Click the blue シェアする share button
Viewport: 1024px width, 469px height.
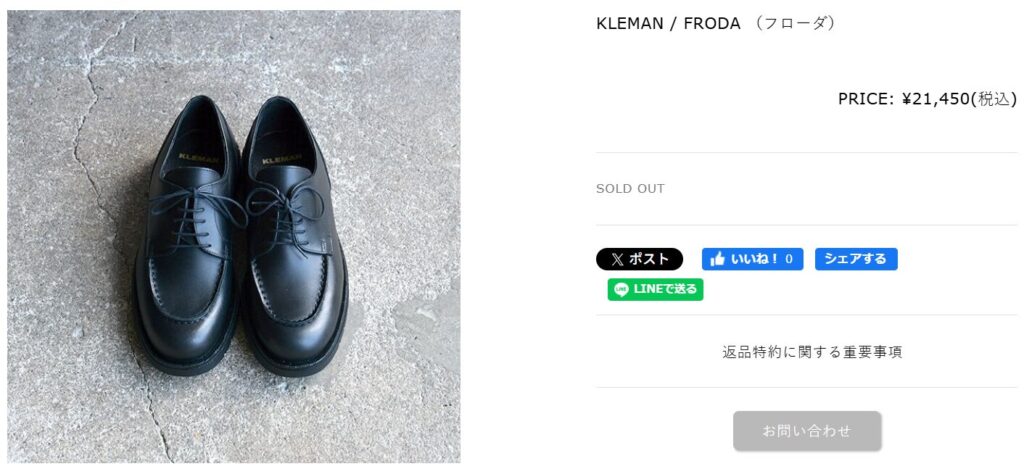click(x=856, y=260)
